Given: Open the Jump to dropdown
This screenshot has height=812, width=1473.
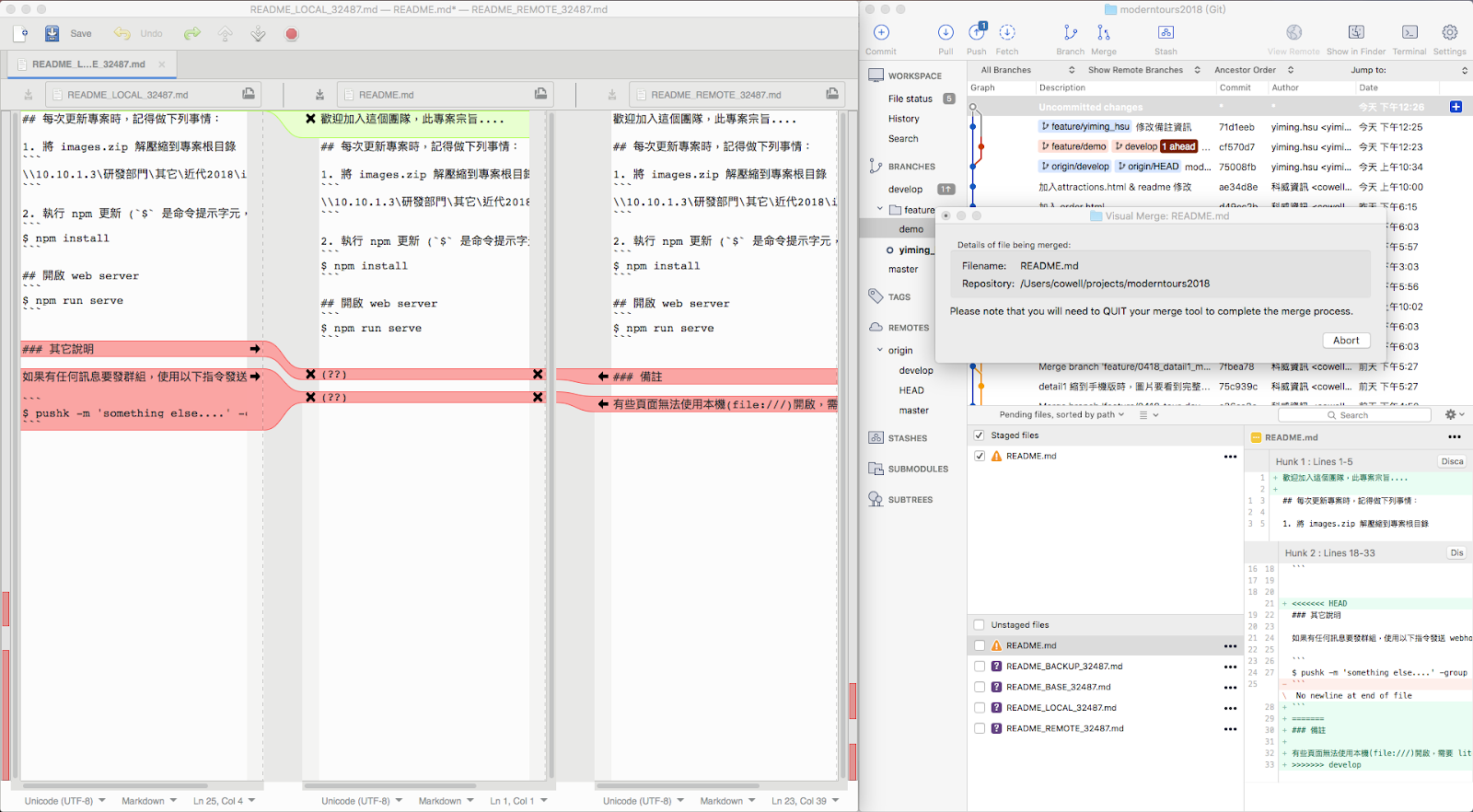Looking at the screenshot, I should coord(1409,70).
